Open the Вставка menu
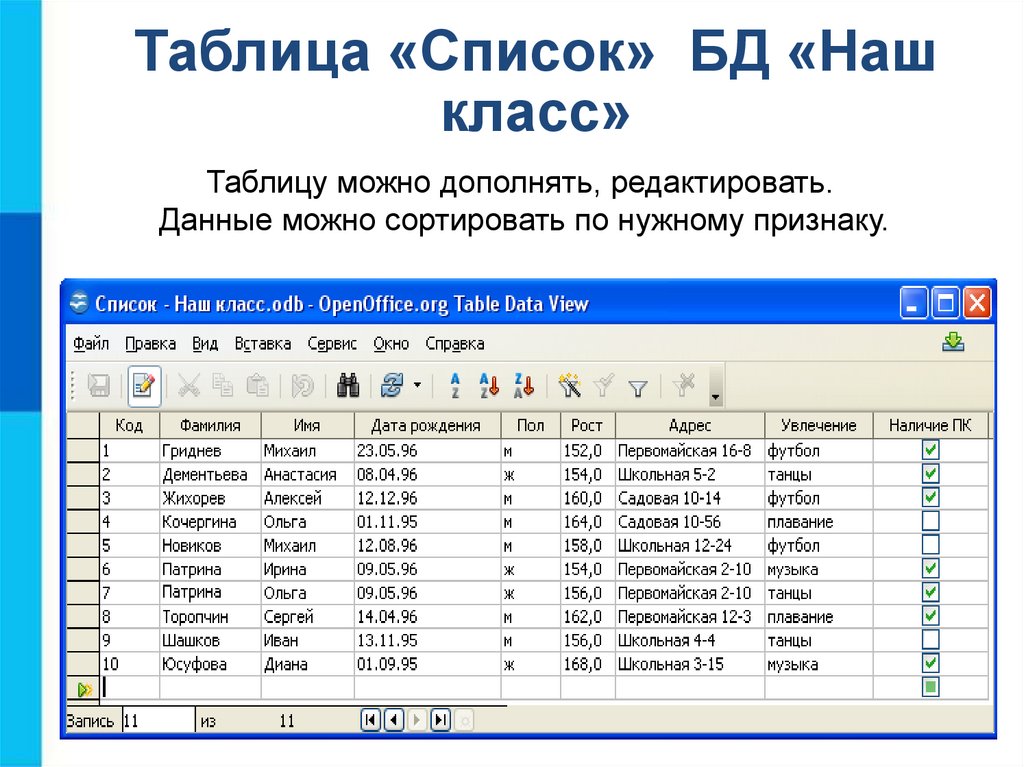The width and height of the screenshot is (1024, 767). coord(263,344)
